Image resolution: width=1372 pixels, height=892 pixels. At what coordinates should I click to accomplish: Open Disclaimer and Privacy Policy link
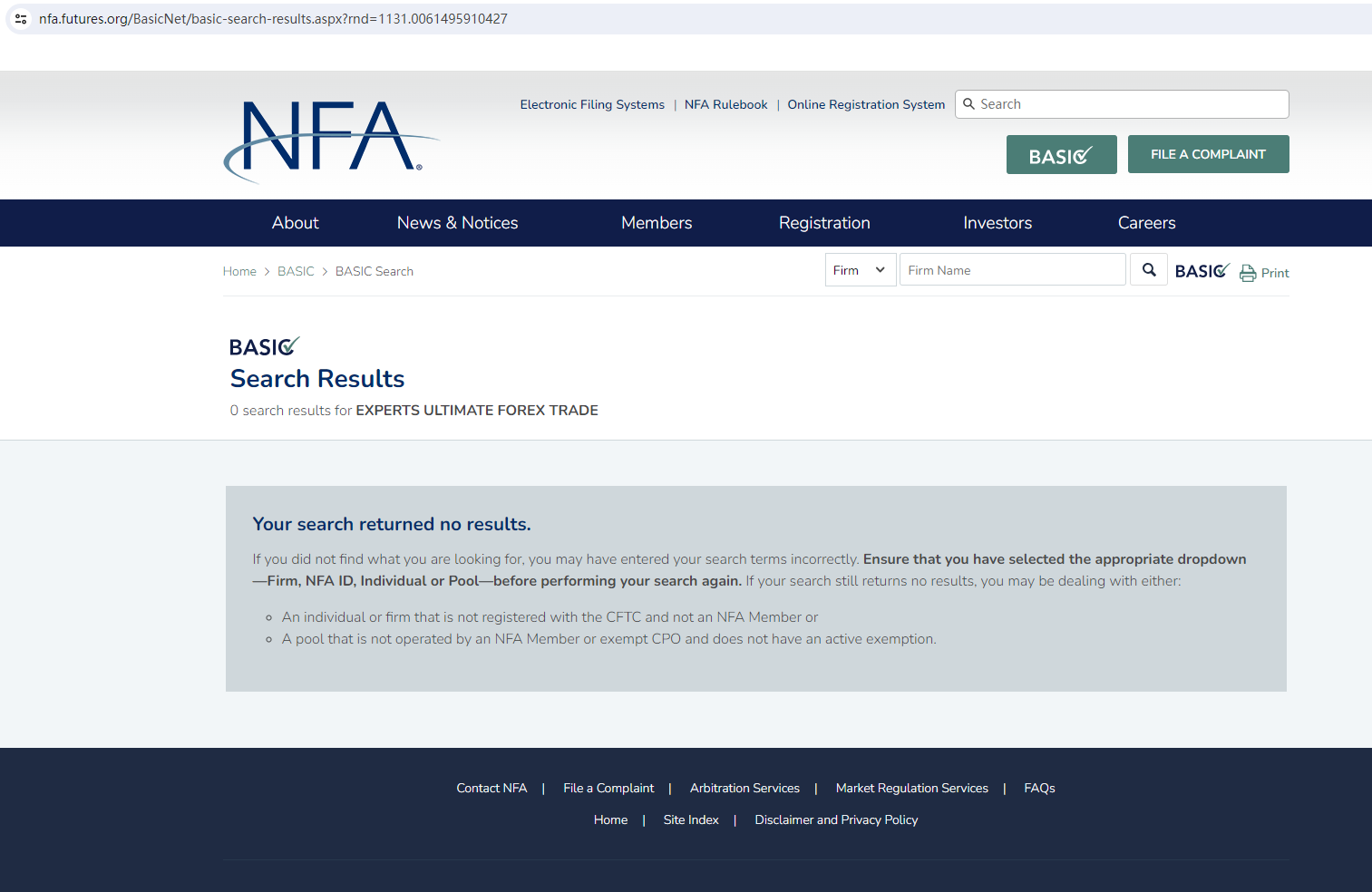pos(836,819)
